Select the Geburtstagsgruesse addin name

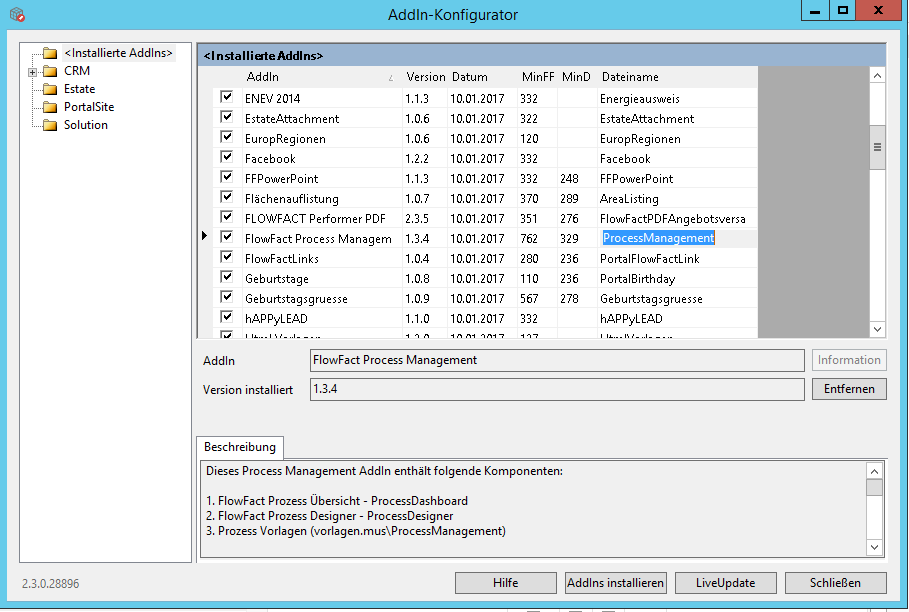coord(296,299)
